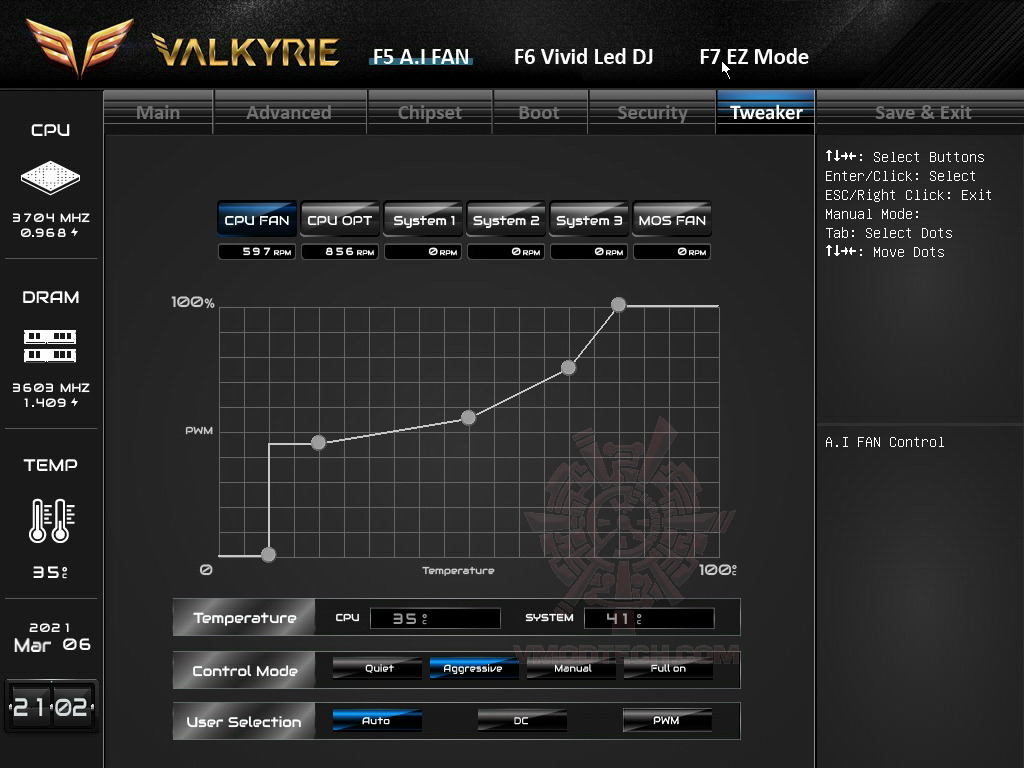Select the System 2 fan
Viewport: 1024px width, 768px height.
coord(506,220)
